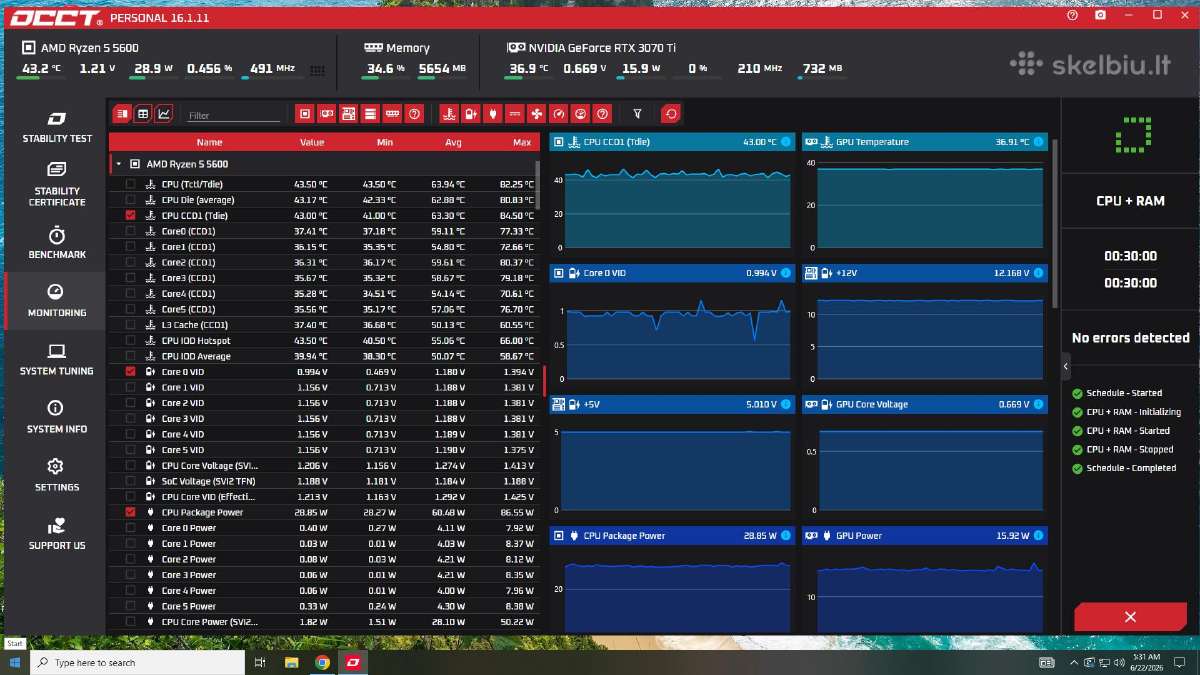
Task: Open the Benchmark section
Action: 57,243
